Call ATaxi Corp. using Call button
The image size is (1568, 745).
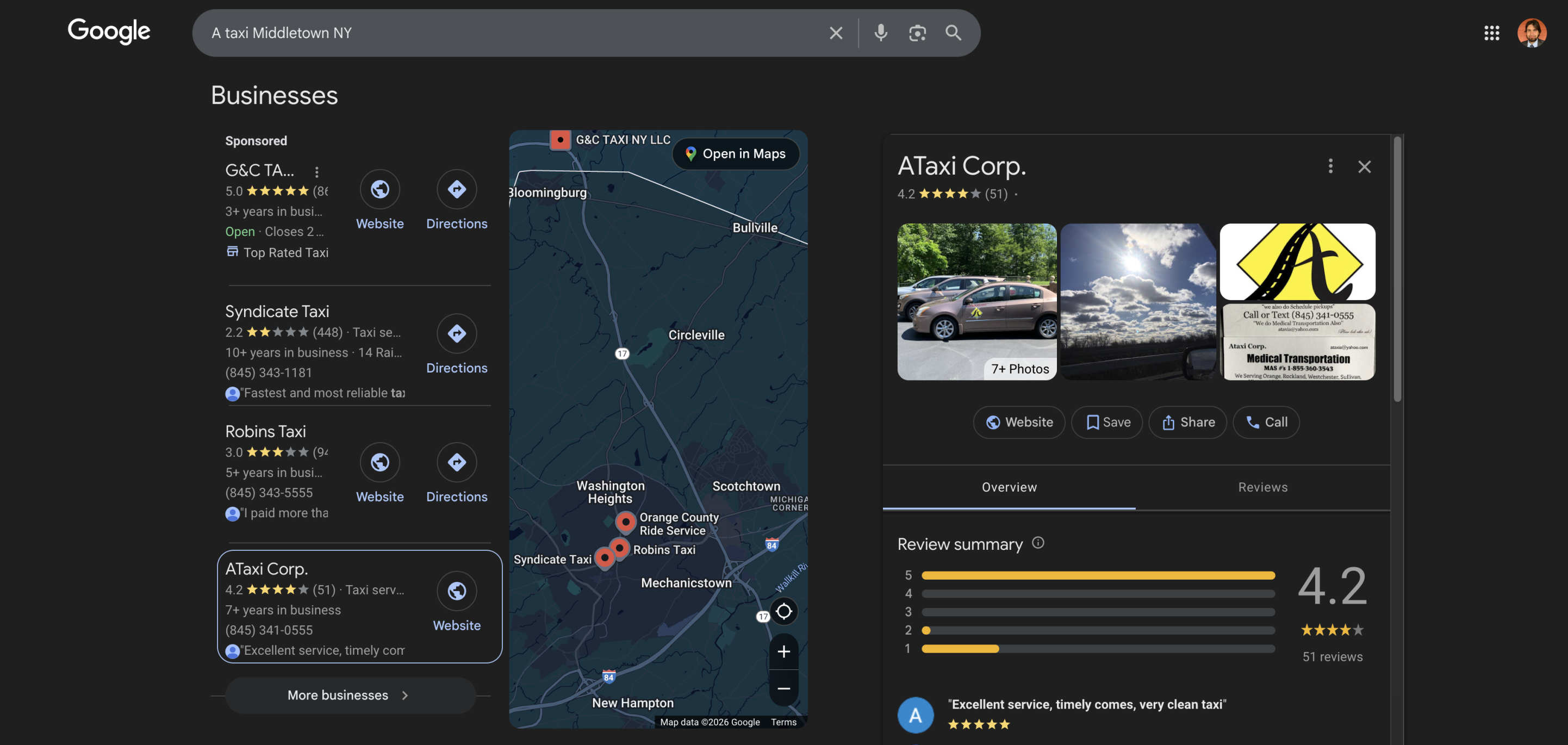pyautogui.click(x=1266, y=423)
